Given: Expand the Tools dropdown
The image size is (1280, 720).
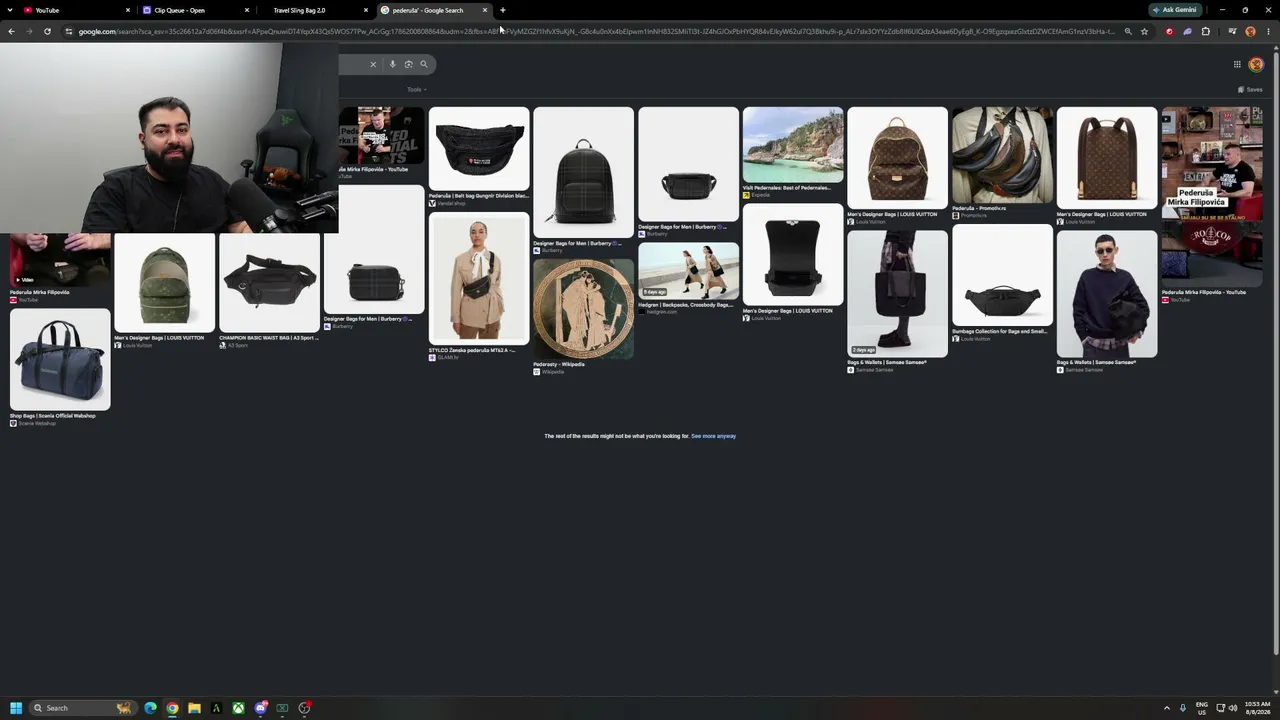Looking at the screenshot, I should [416, 89].
